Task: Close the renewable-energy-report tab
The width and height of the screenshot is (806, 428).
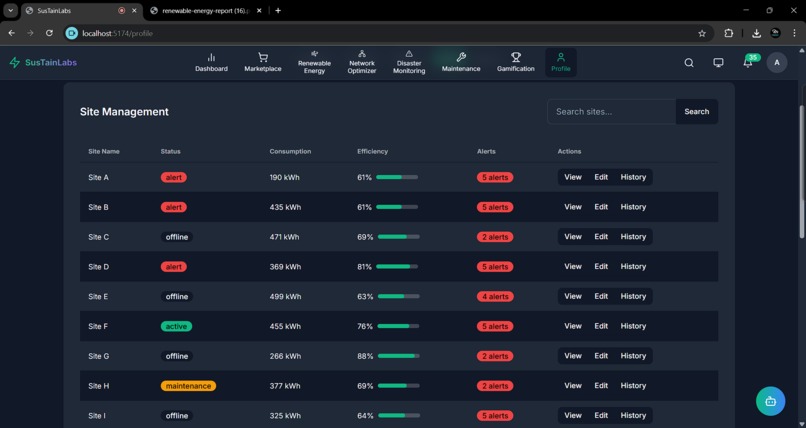Action: pos(259,10)
